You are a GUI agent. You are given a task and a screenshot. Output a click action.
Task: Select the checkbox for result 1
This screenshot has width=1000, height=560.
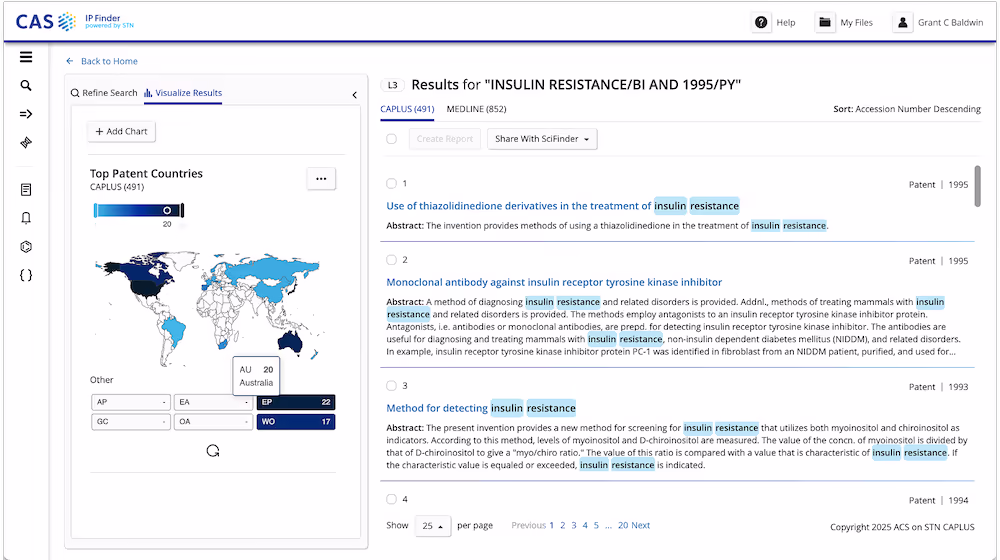pyautogui.click(x=392, y=184)
